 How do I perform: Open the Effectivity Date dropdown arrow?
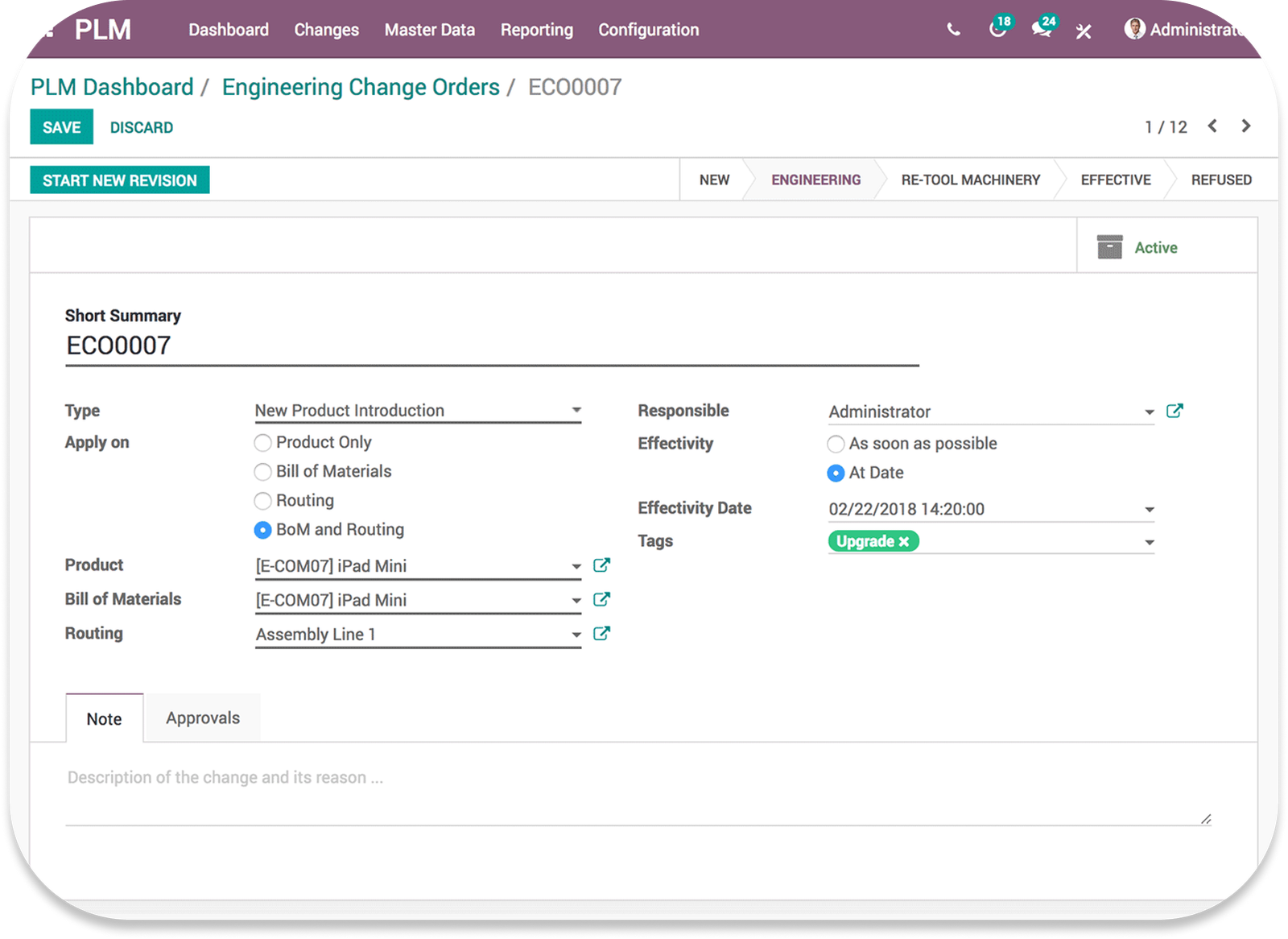pos(1149,509)
